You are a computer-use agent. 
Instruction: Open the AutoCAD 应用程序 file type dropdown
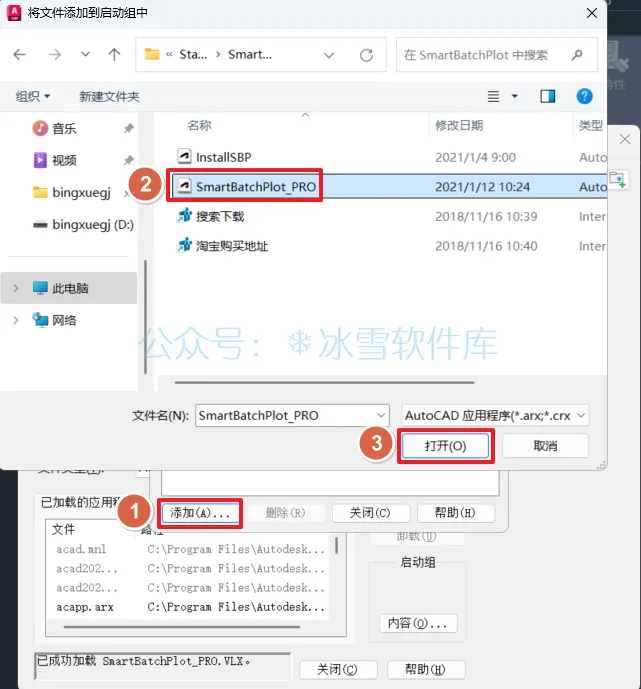point(495,415)
